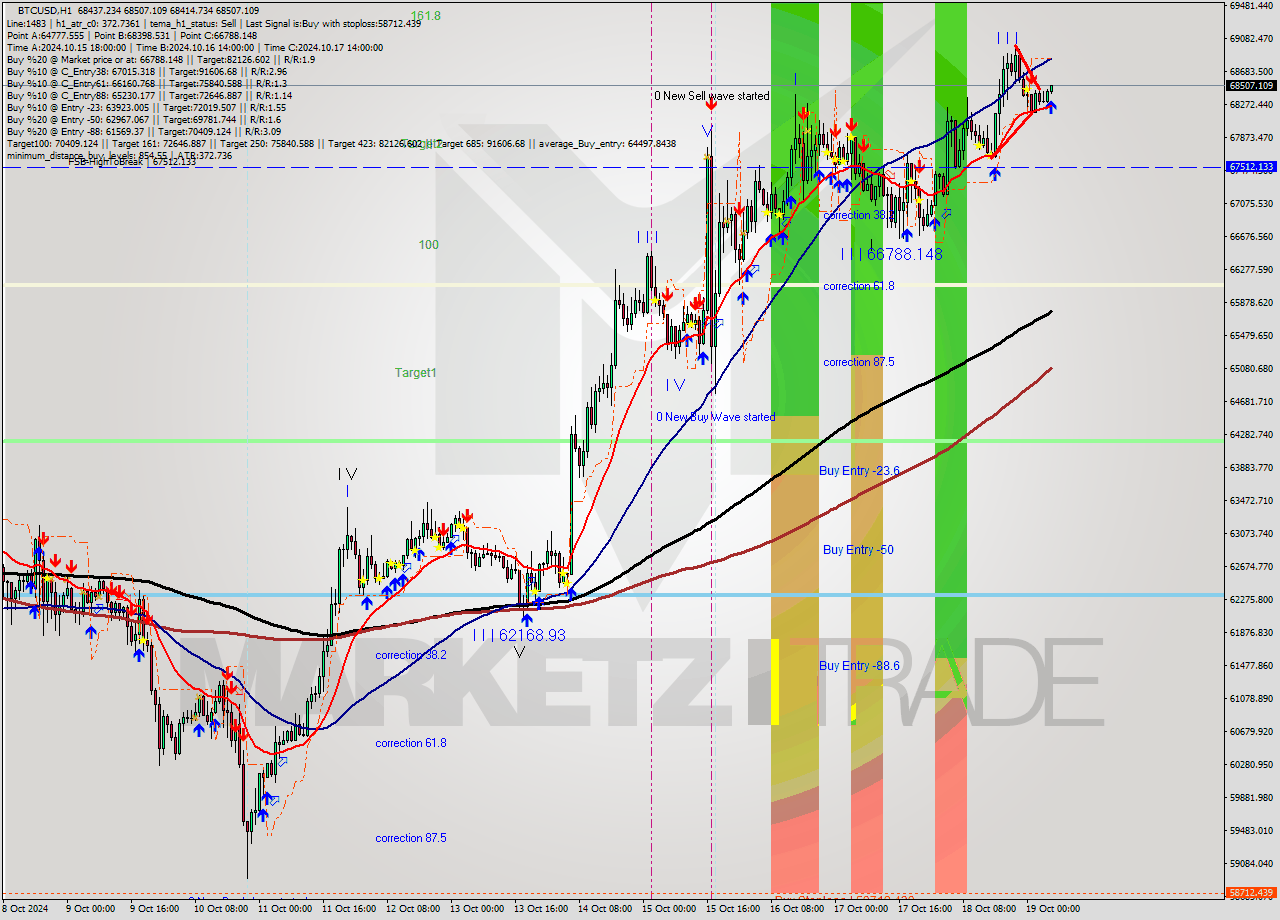1280x920 pixels.
Task: Click the 'minimum_distance_buy_levels' line
Action: (119, 155)
